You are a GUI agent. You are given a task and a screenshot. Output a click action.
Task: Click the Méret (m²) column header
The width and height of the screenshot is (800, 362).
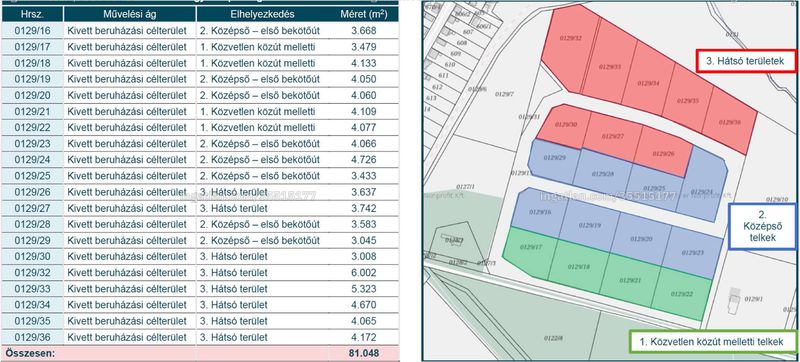point(363,14)
